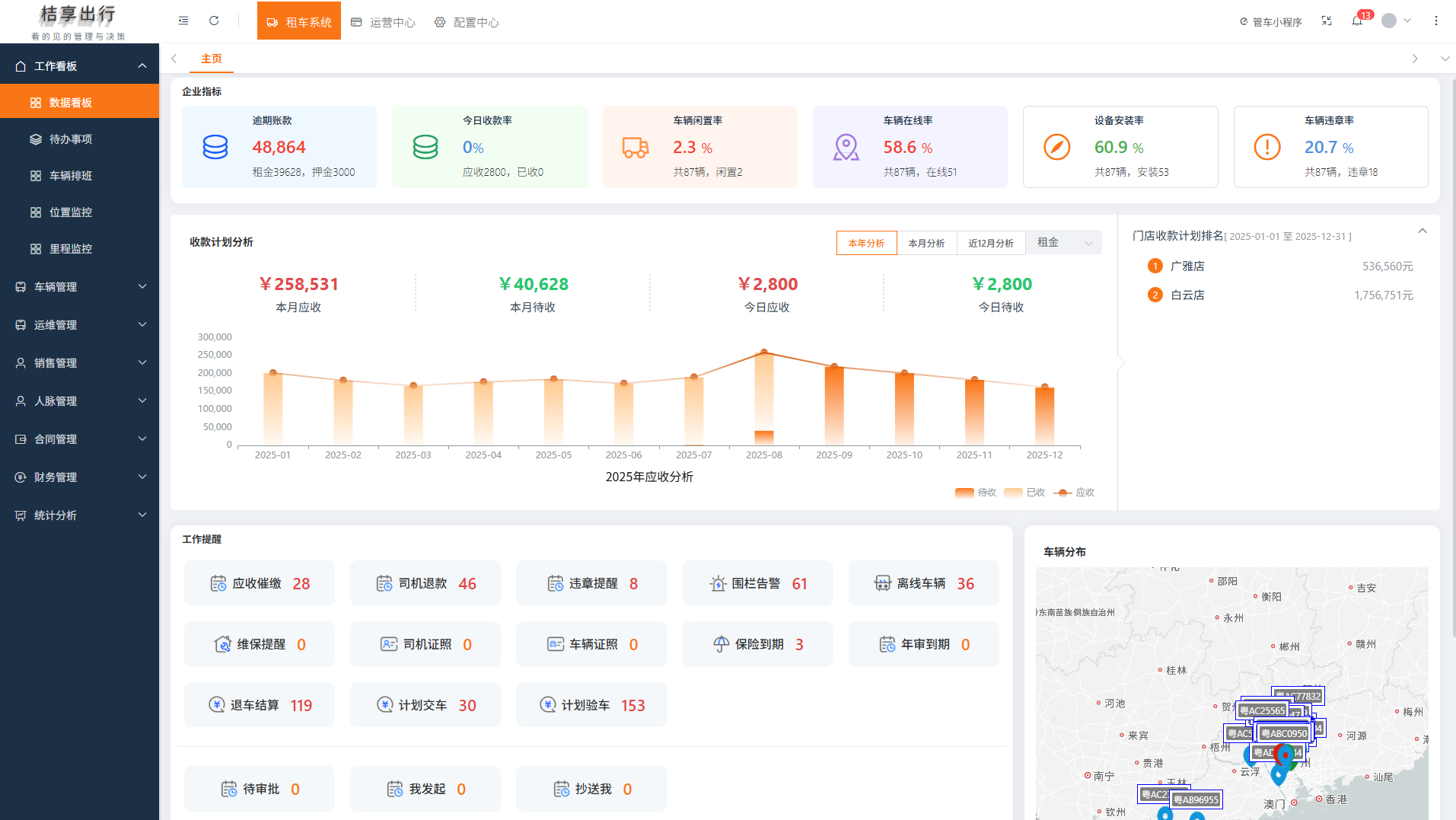Open the vertical more-options icon
This screenshot has height=820, width=1456.
pyautogui.click(x=1436, y=21)
